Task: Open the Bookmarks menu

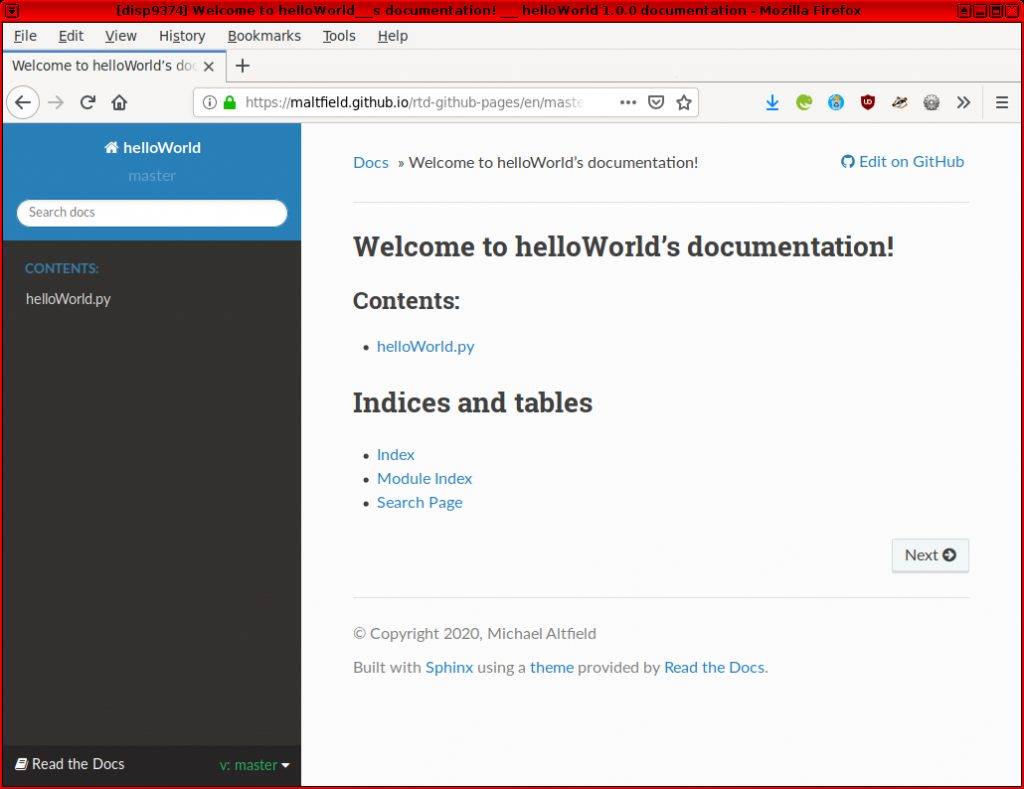Action: click(x=264, y=36)
